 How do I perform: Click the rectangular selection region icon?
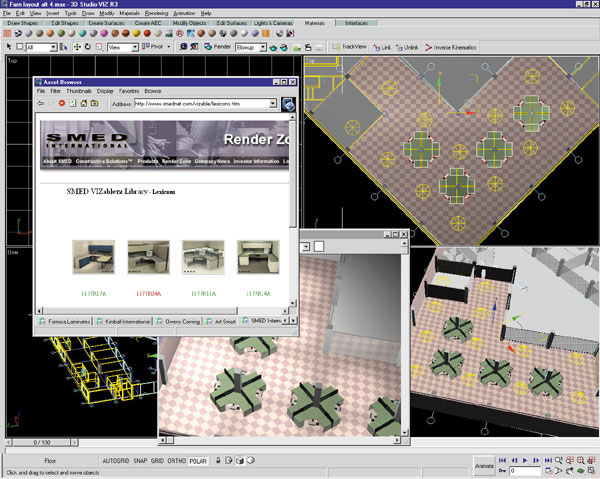pyautogui.click(x=20, y=47)
